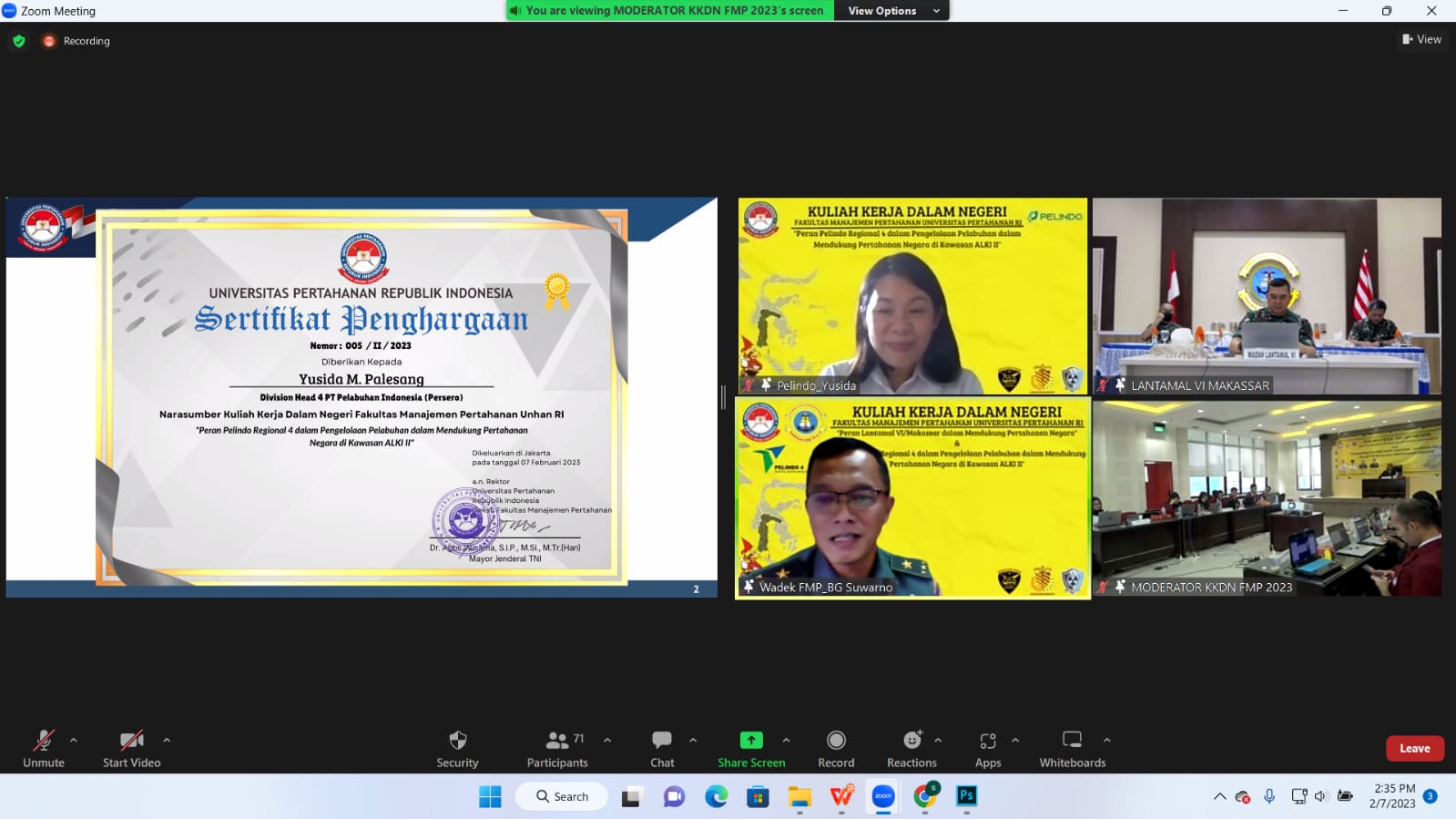Screen dimensions: 1456x819
Task: Click taskbar Search box
Action: (x=562, y=797)
